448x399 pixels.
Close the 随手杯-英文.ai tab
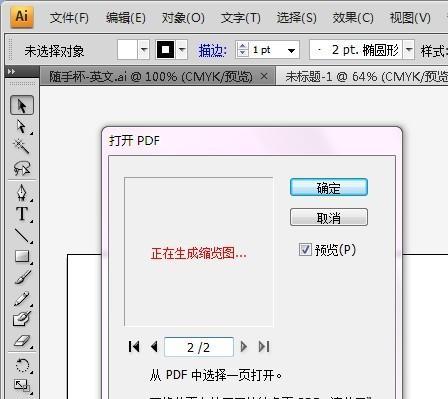pyautogui.click(x=264, y=76)
